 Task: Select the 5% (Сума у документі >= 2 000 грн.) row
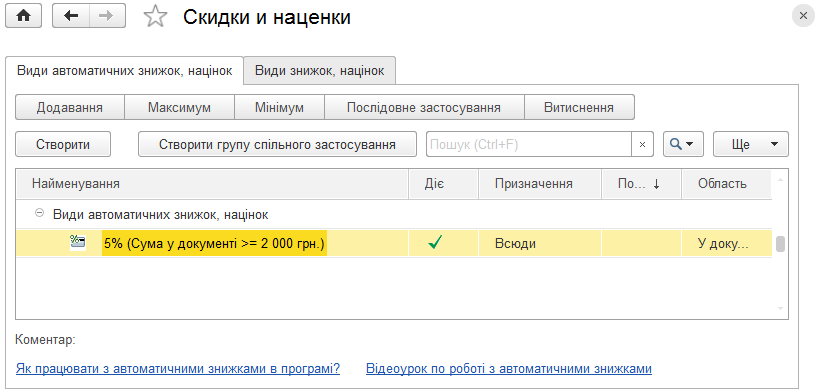click(394, 243)
